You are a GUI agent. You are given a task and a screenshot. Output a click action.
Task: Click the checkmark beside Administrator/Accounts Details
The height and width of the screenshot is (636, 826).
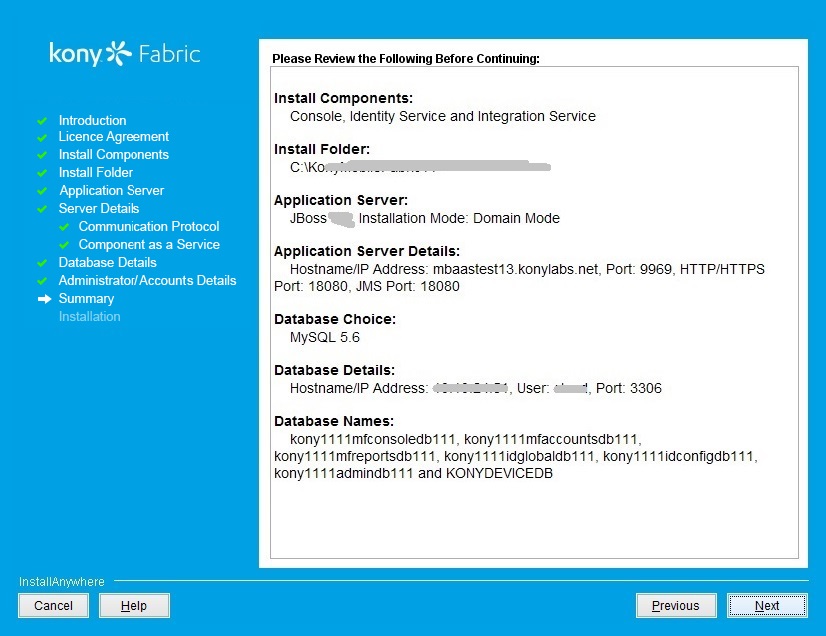click(42, 280)
